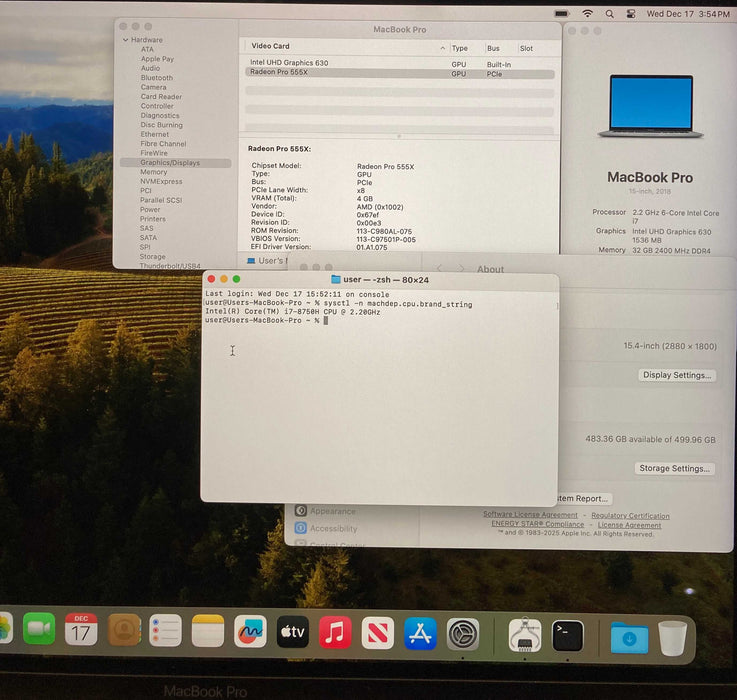Click User's MacBook path item in System Information
This screenshot has height=700, width=737.
tap(267, 260)
